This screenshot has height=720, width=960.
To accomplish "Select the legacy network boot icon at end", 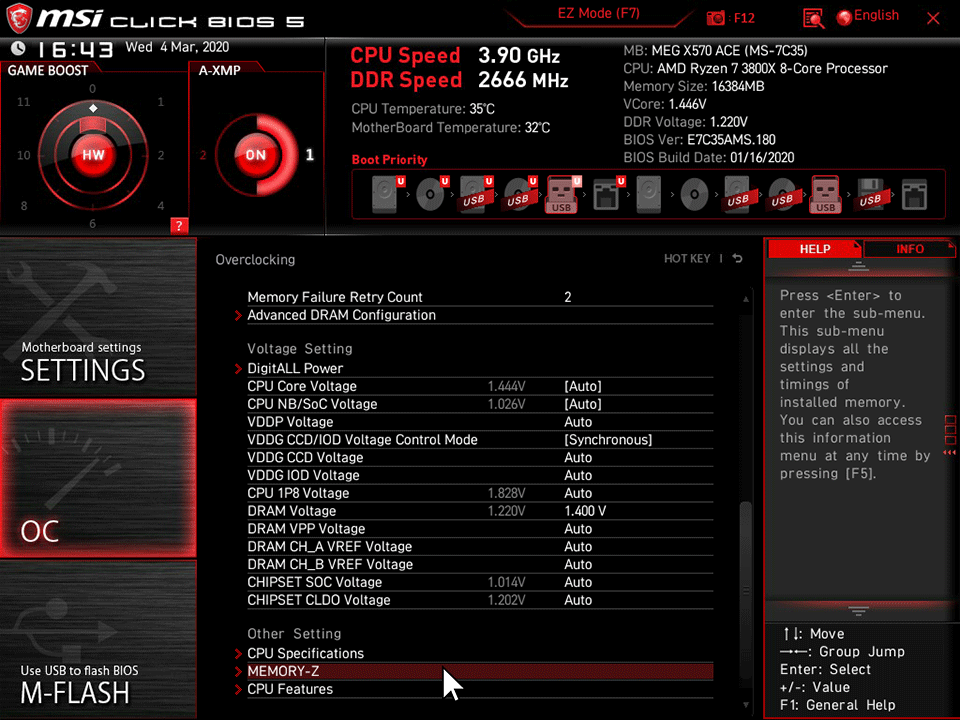I will point(914,194).
